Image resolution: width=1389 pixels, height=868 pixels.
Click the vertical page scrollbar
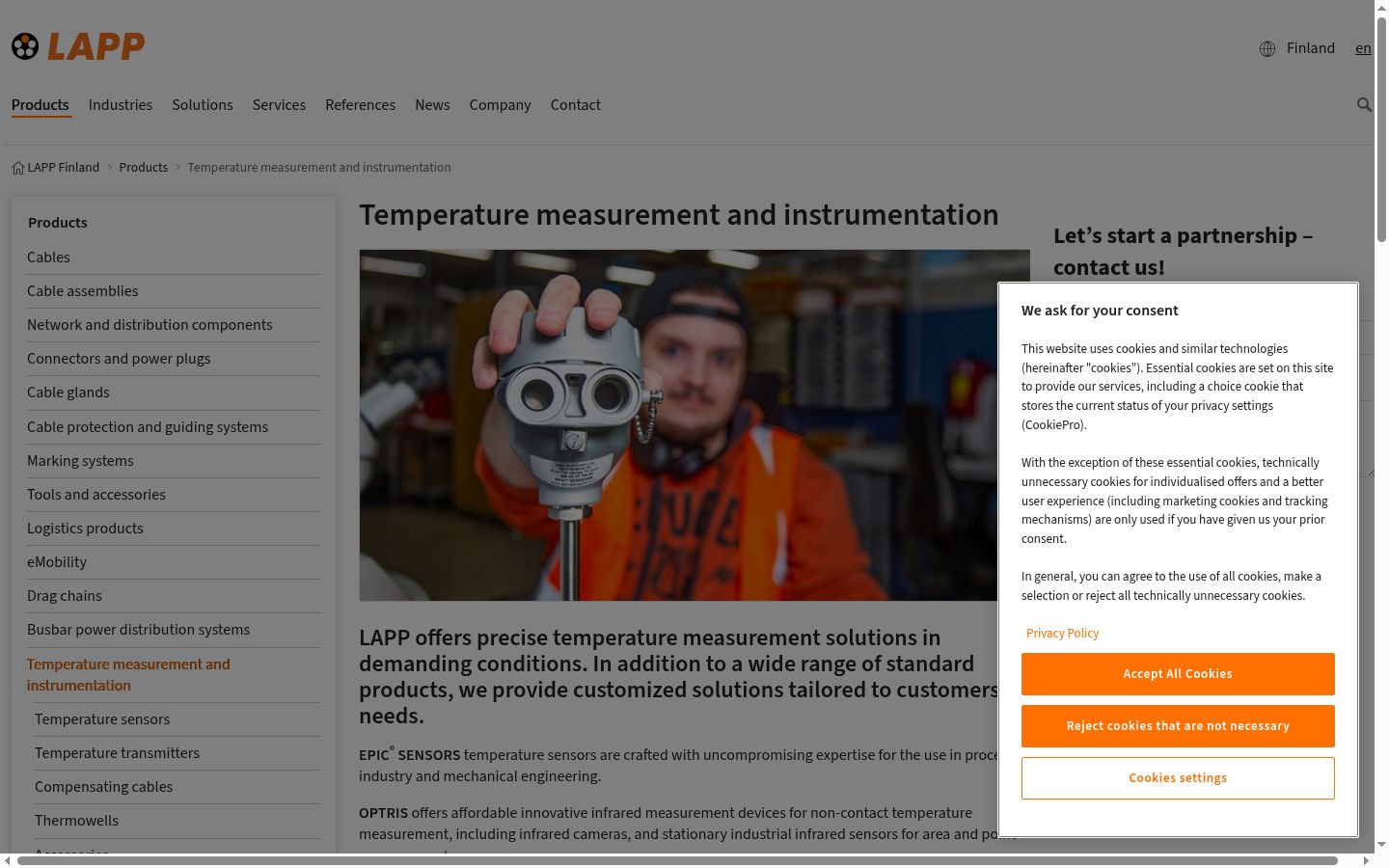[1381, 130]
